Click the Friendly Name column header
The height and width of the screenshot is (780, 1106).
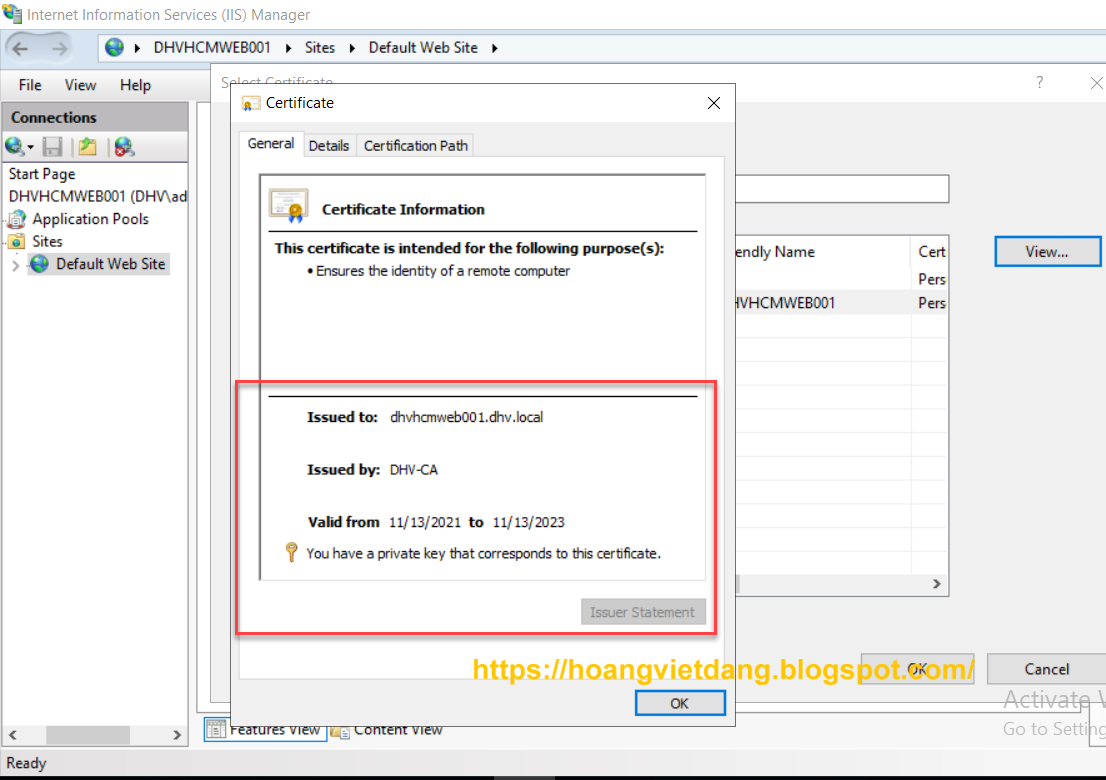pos(822,252)
